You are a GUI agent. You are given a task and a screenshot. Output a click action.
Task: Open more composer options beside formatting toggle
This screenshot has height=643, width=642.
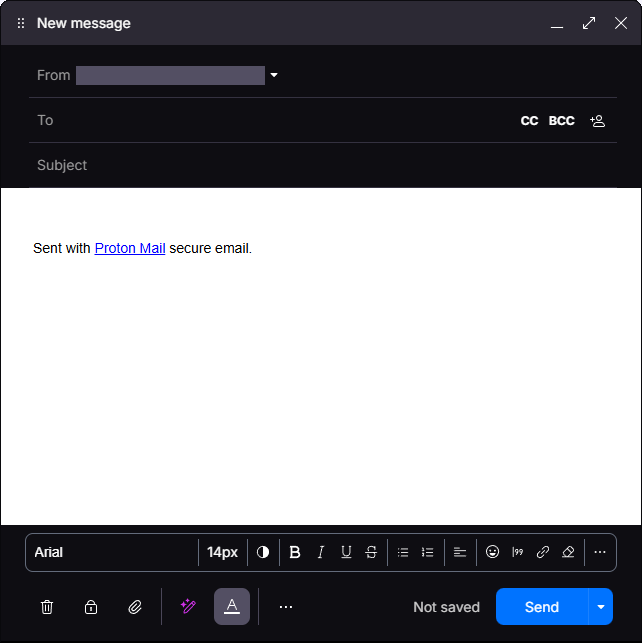pyautogui.click(x=286, y=607)
